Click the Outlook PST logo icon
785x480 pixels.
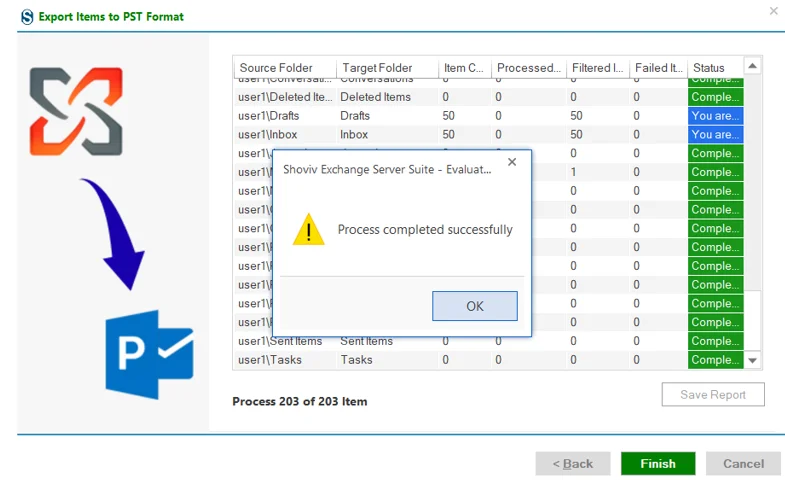coord(149,354)
